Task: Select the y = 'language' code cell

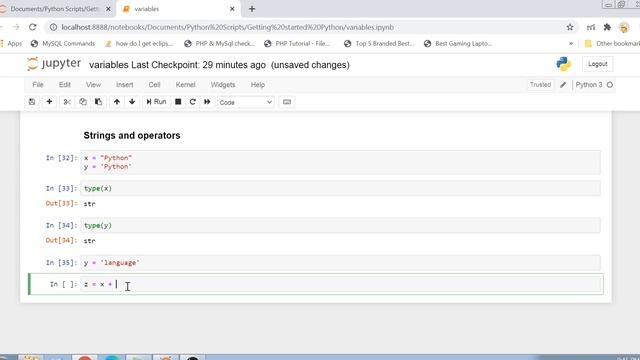Action: pyautogui.click(x=340, y=262)
